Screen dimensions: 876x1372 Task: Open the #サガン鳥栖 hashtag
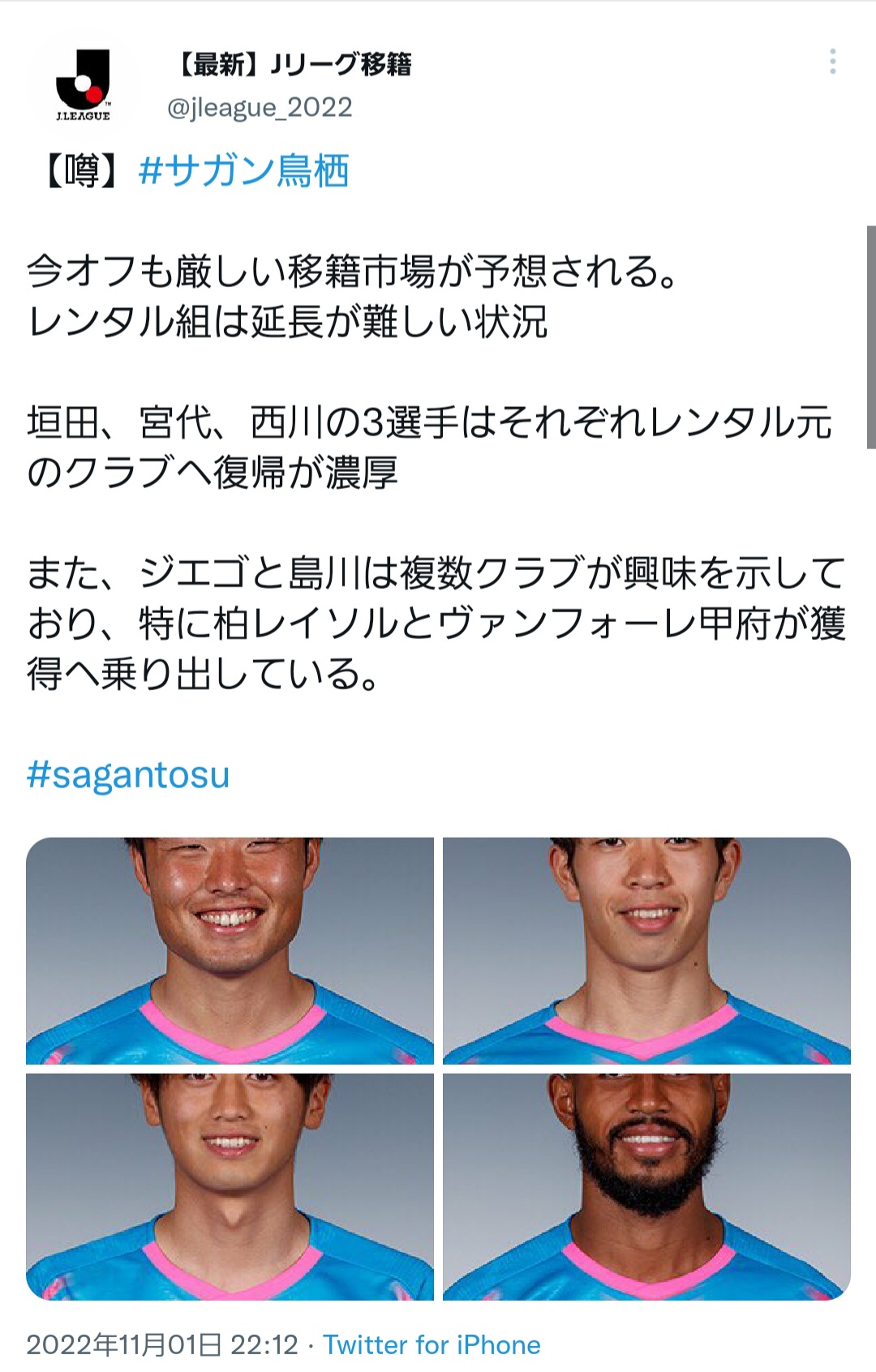coord(244,171)
